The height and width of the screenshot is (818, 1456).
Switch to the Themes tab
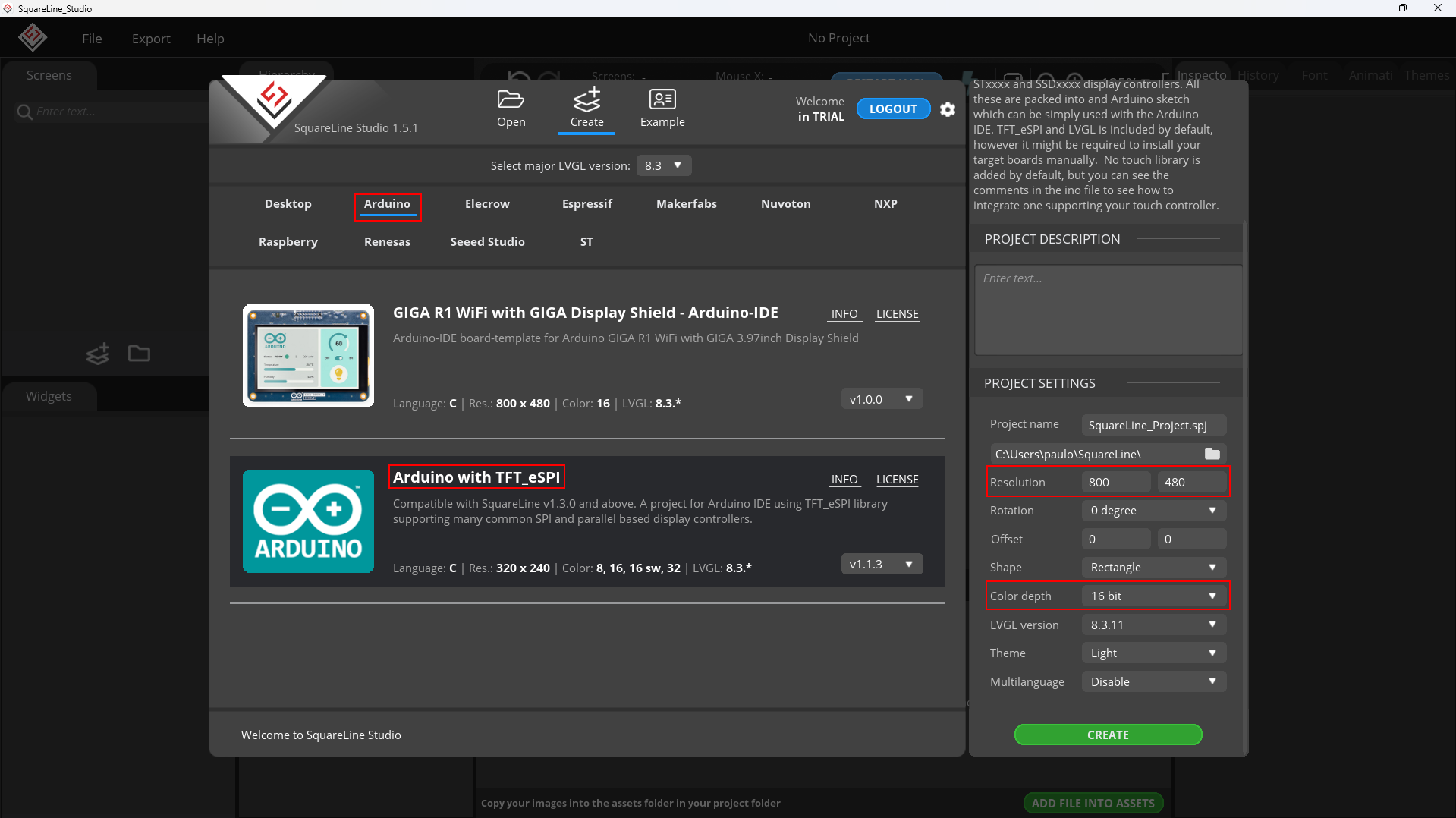pyautogui.click(x=1426, y=75)
